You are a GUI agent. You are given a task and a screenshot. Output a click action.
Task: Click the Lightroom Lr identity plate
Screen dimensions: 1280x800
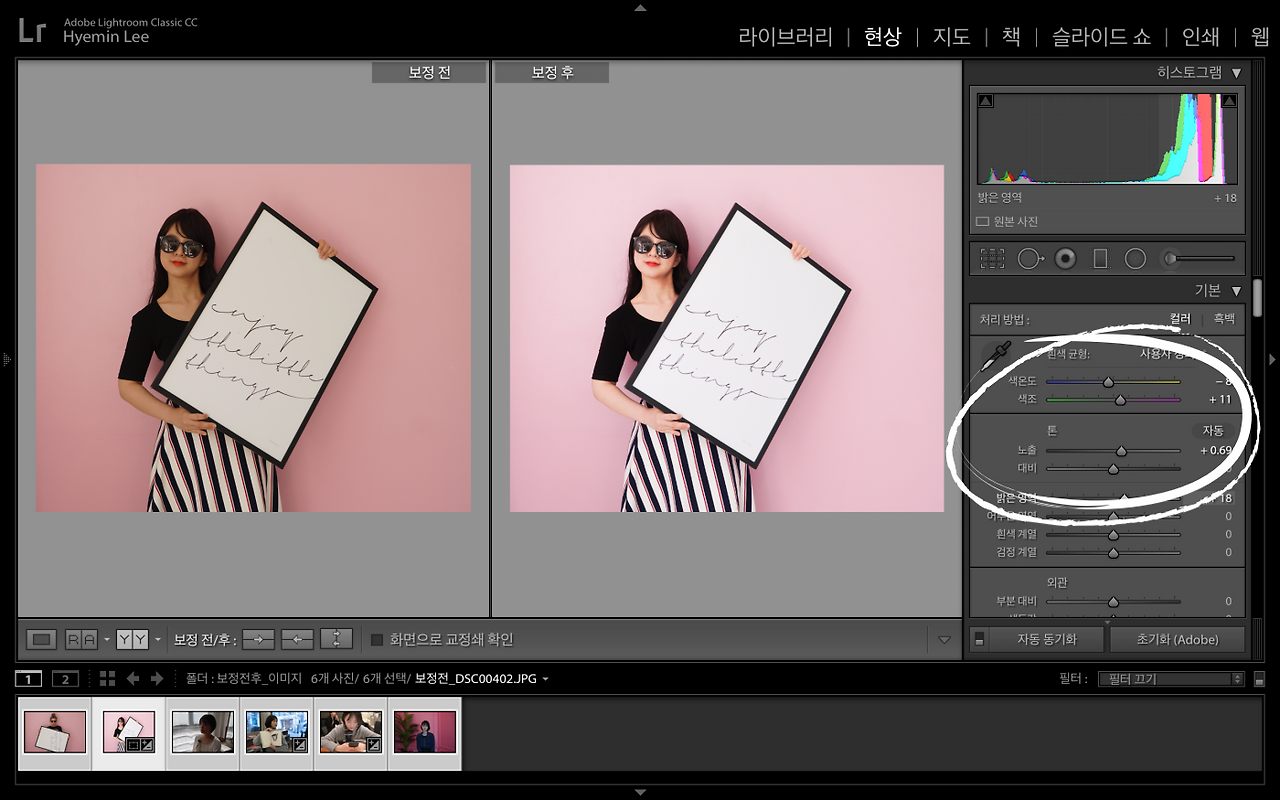click(x=32, y=30)
